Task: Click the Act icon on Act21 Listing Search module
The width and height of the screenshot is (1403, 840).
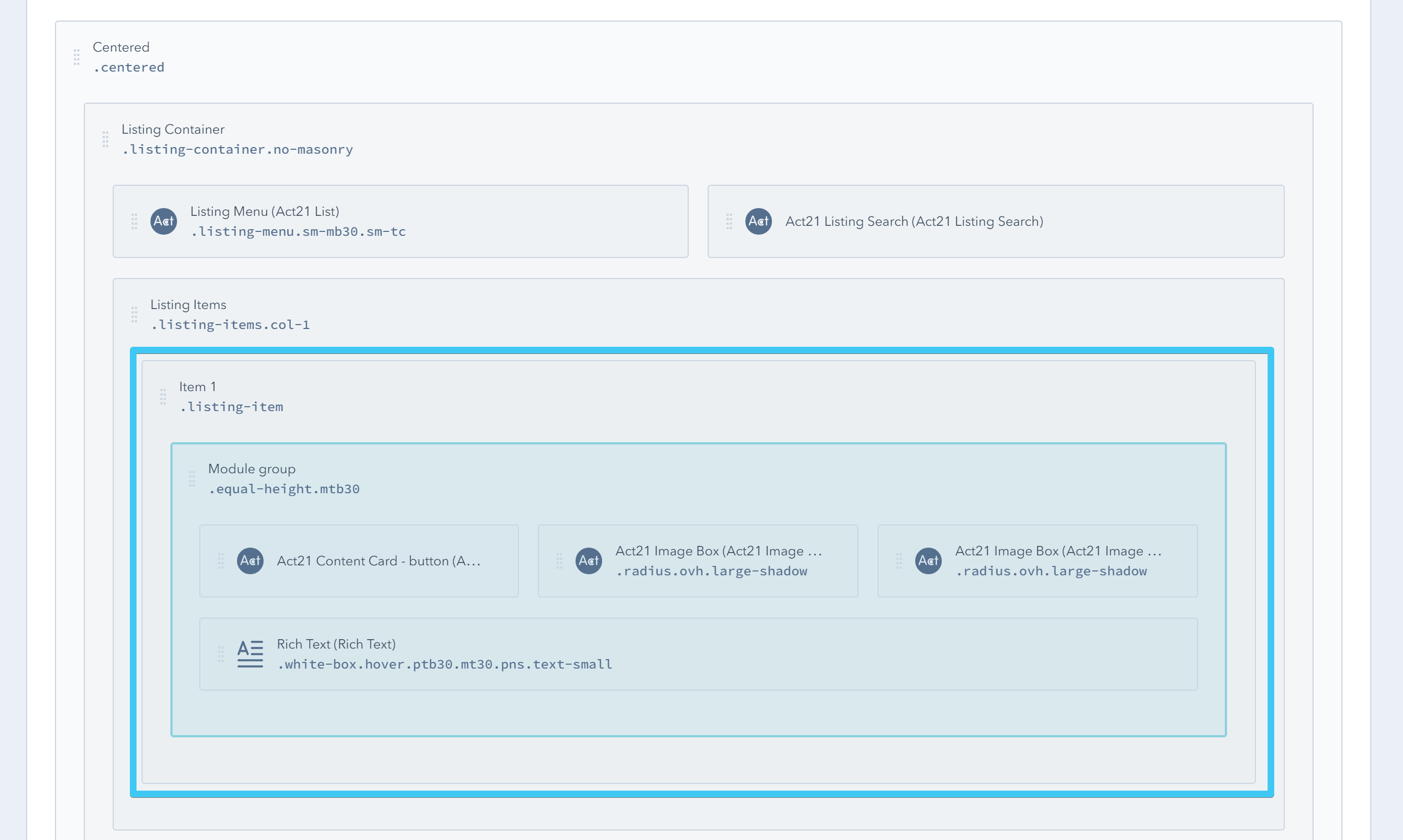Action: tap(759, 221)
